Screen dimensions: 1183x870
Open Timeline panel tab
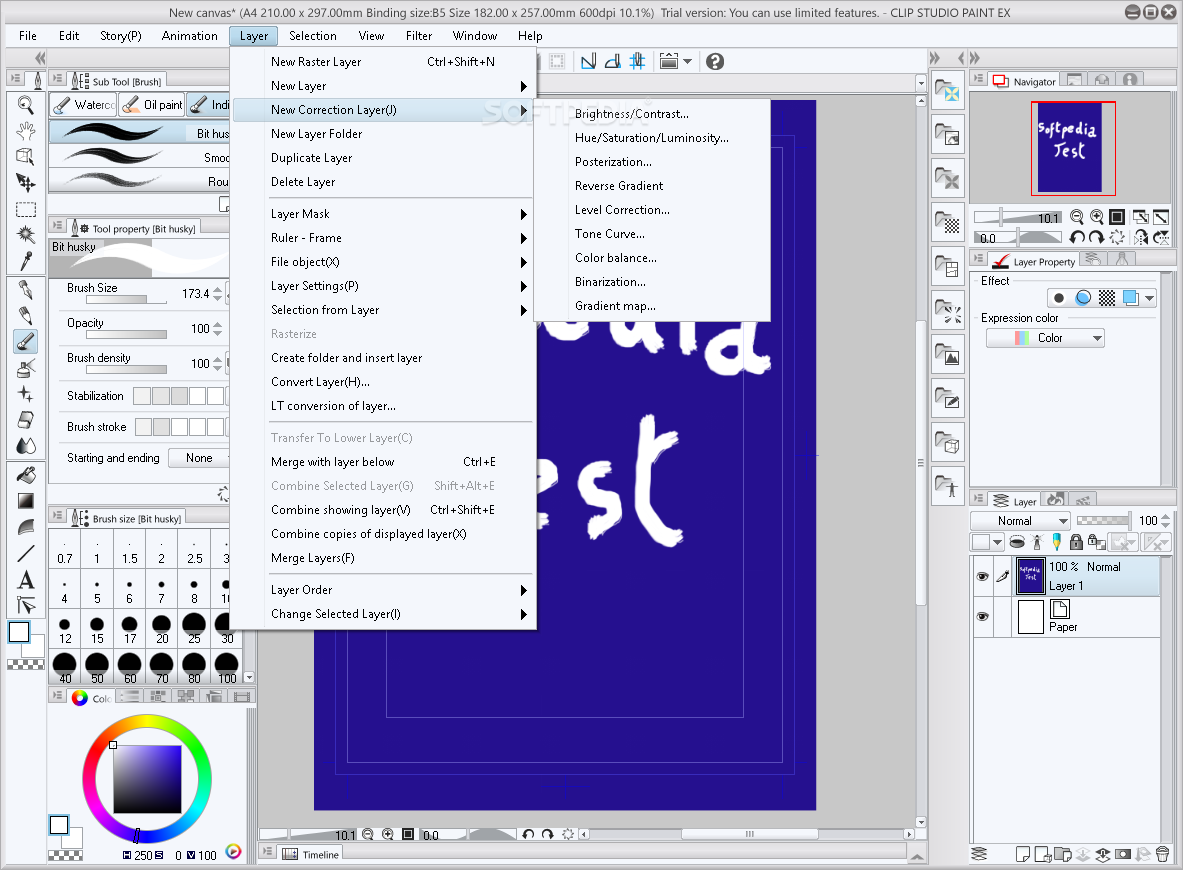[x=312, y=854]
